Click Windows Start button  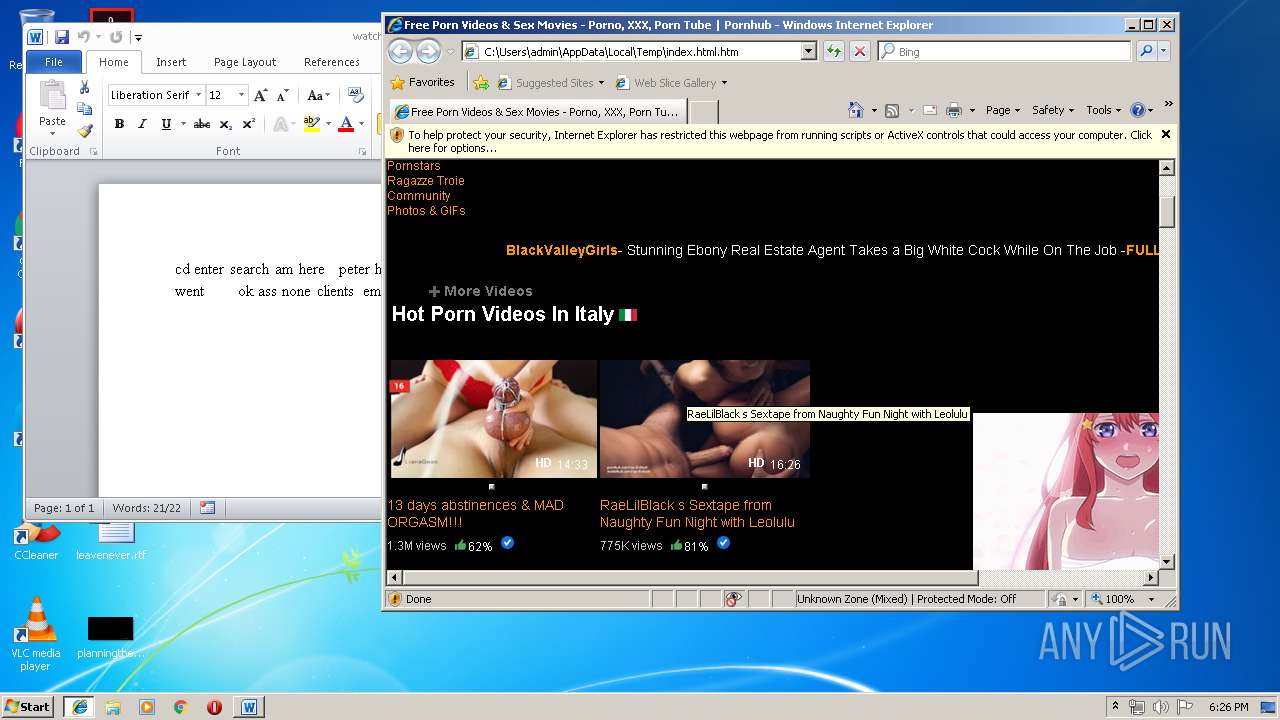tap(27, 707)
